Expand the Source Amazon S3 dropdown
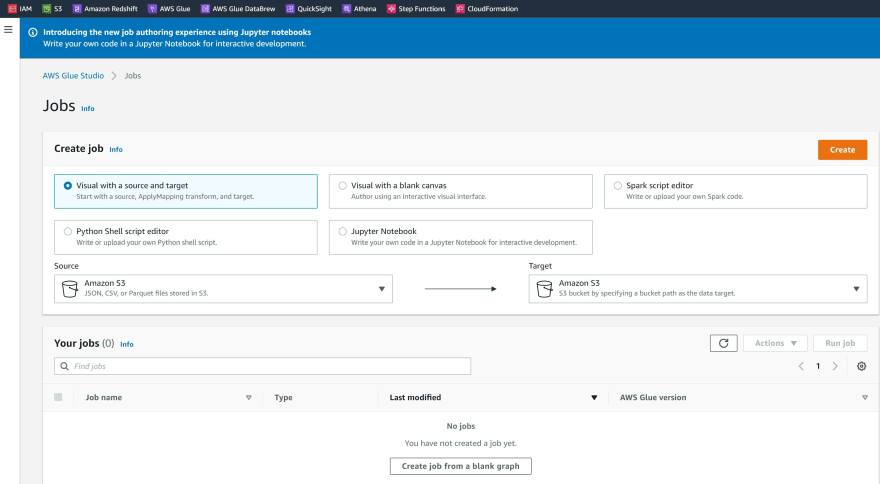 [223, 289]
